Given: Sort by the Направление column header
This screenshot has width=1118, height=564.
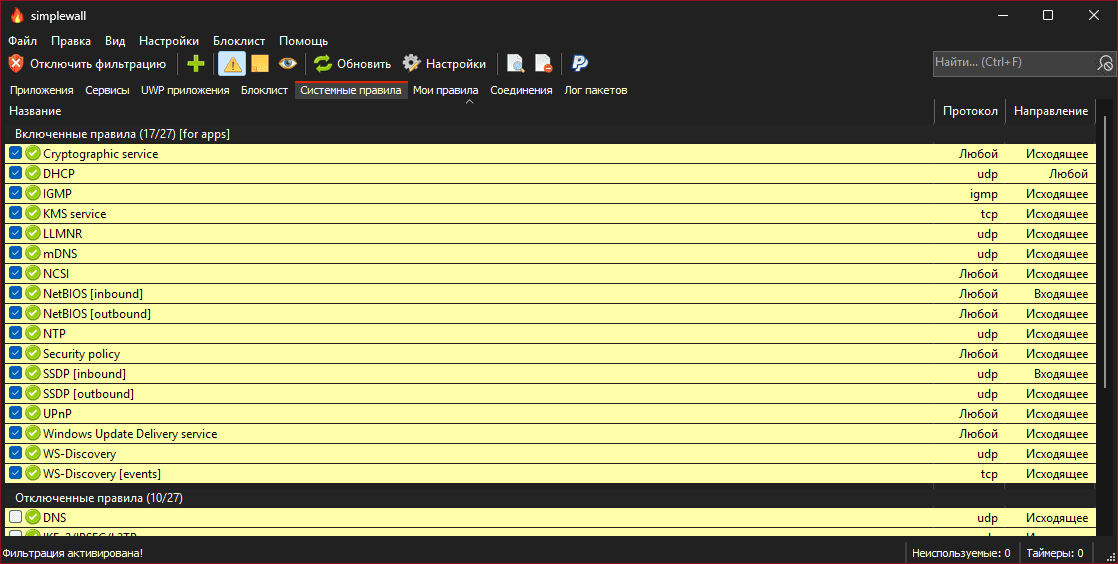Looking at the screenshot, I should pos(1051,111).
